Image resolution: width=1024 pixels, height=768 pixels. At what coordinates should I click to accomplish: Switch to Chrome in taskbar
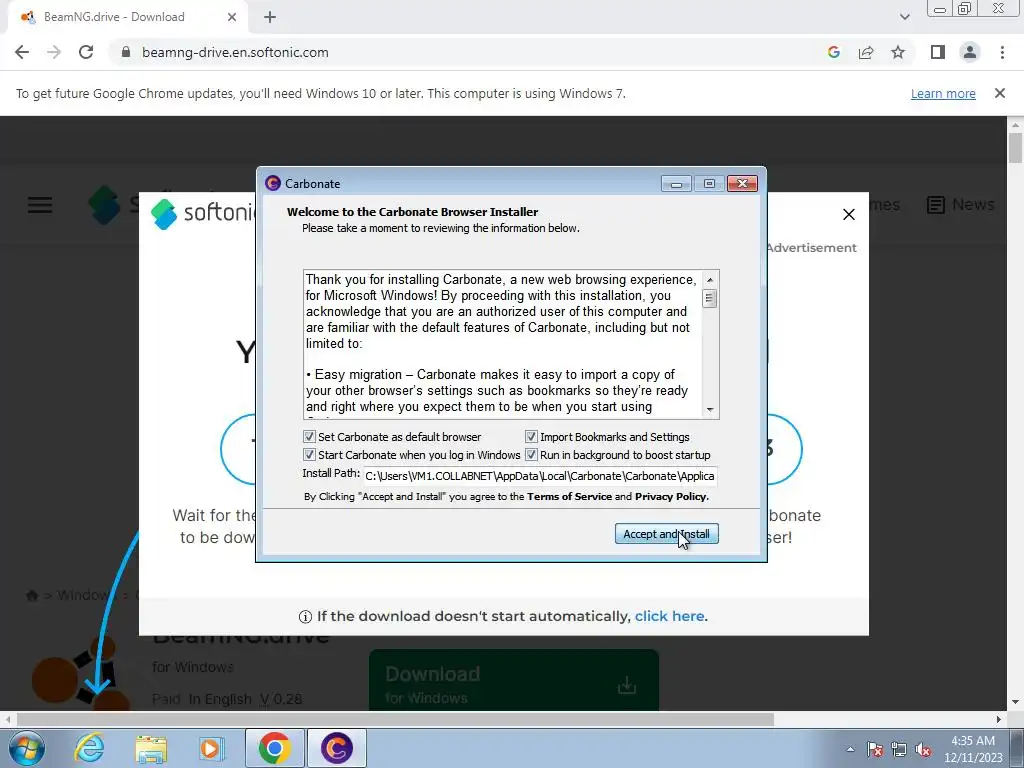click(274, 748)
